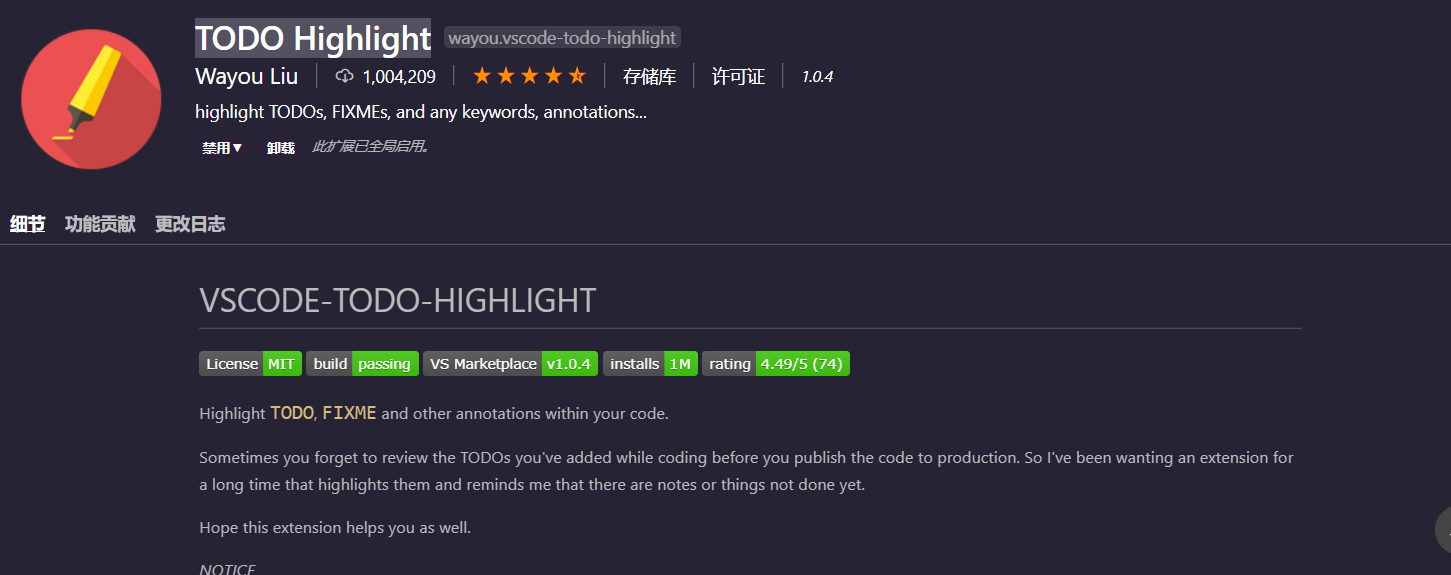Click the TODO Highlight extension title
The image size is (1451, 575).
tap(313, 38)
